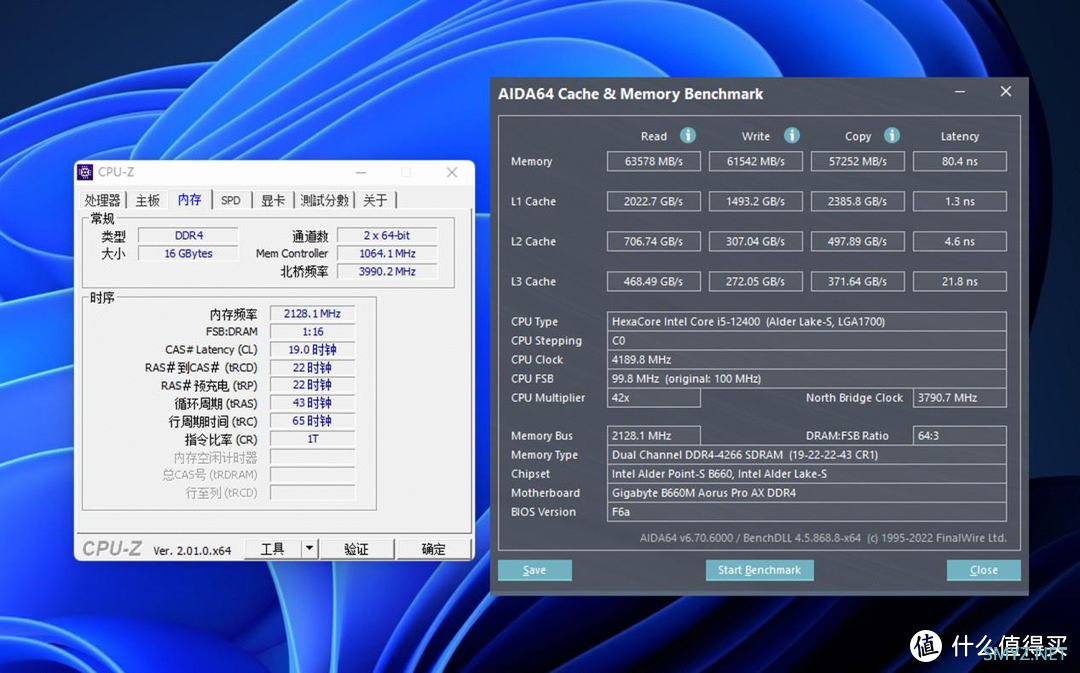Minimize the CPU-Z window
Viewport: 1080px width, 673px height.
(x=361, y=172)
